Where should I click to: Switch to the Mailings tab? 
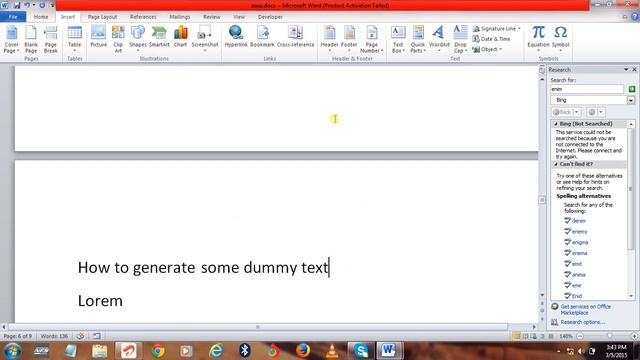180,17
